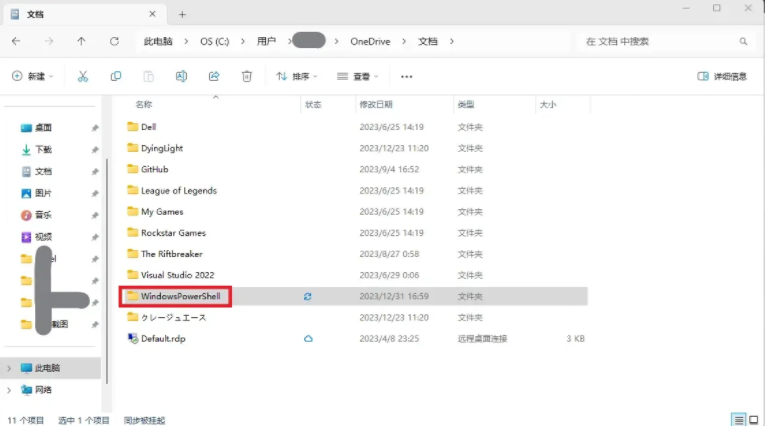The height and width of the screenshot is (426, 767).
Task: Expand the 网络 tree node
Action: pyautogui.click(x=9, y=390)
